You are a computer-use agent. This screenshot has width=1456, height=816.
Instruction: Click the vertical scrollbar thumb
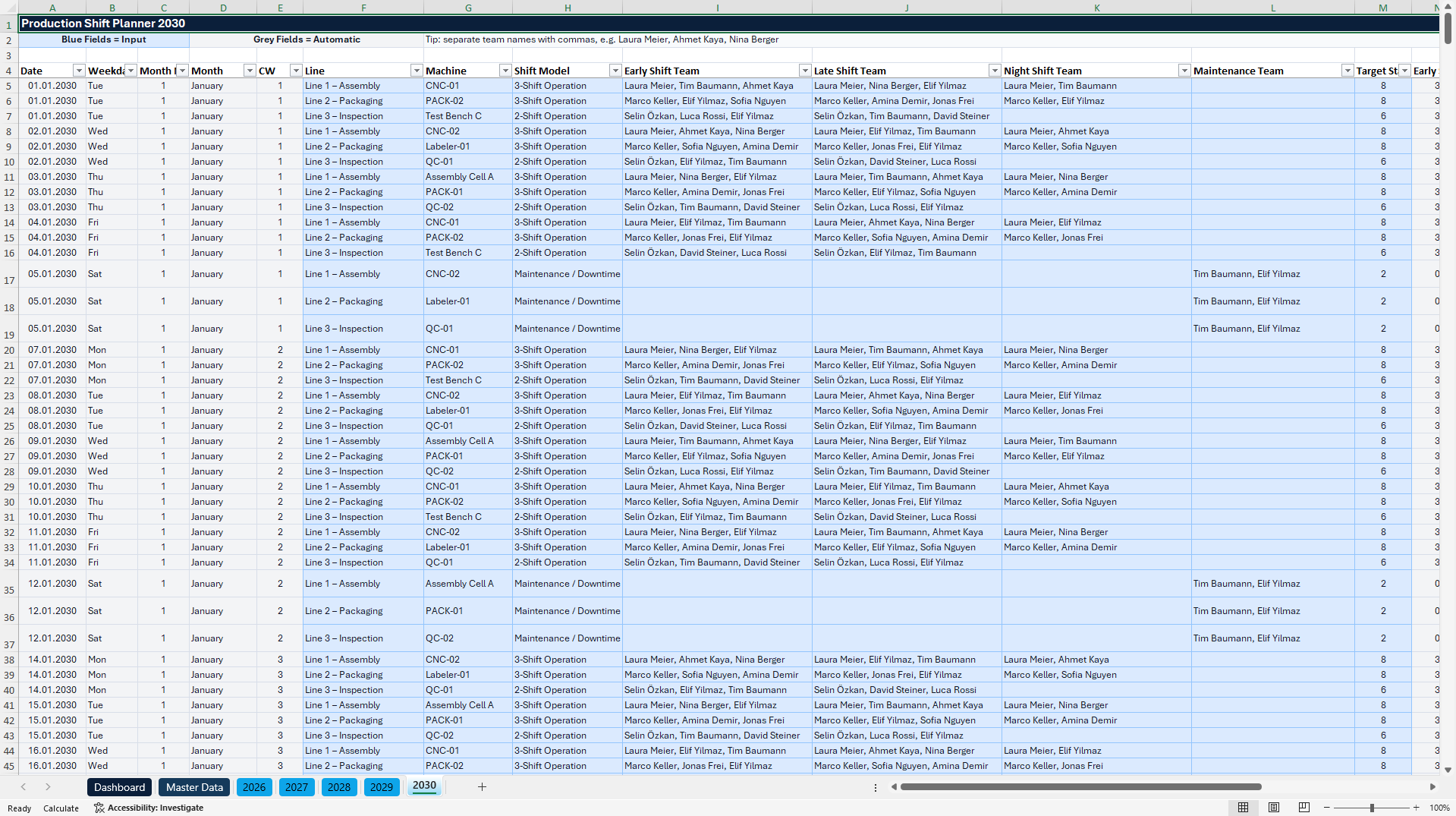(x=1448, y=29)
